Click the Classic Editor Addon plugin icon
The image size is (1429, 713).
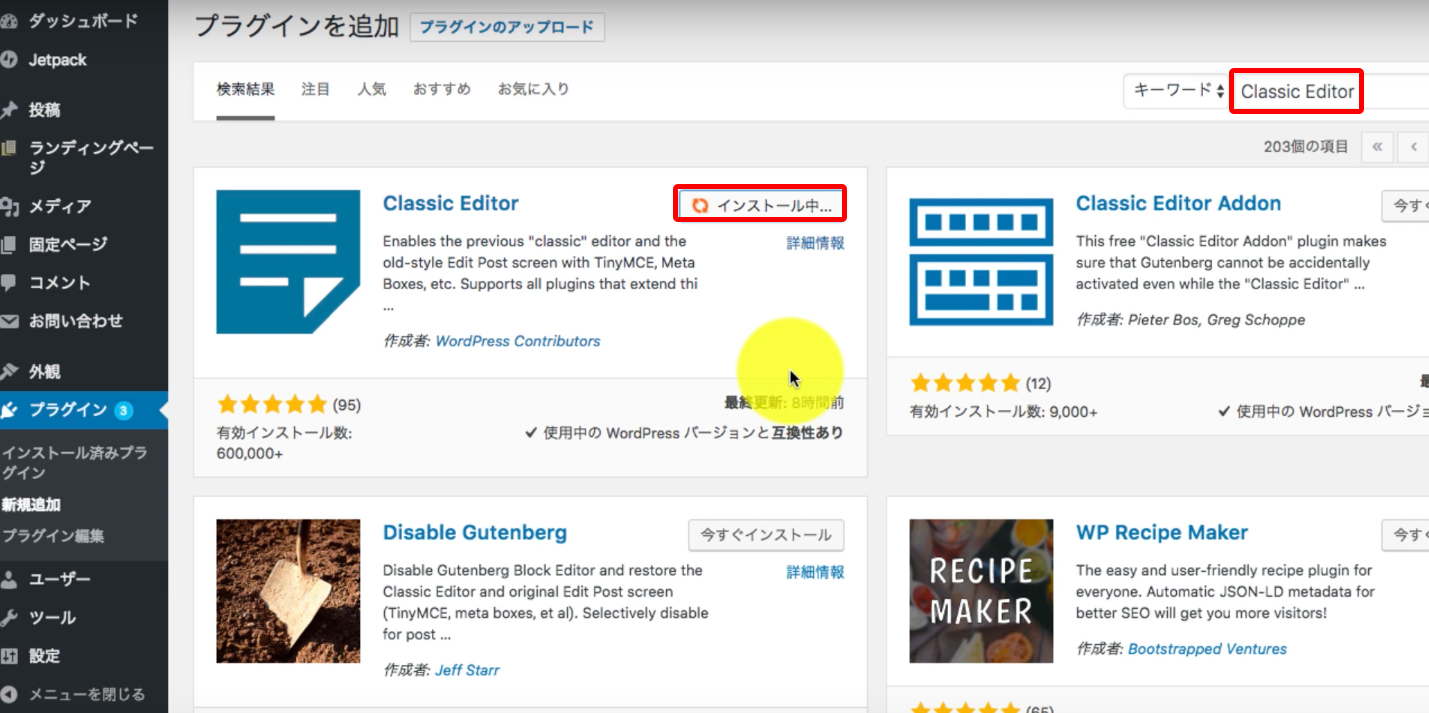tap(981, 262)
